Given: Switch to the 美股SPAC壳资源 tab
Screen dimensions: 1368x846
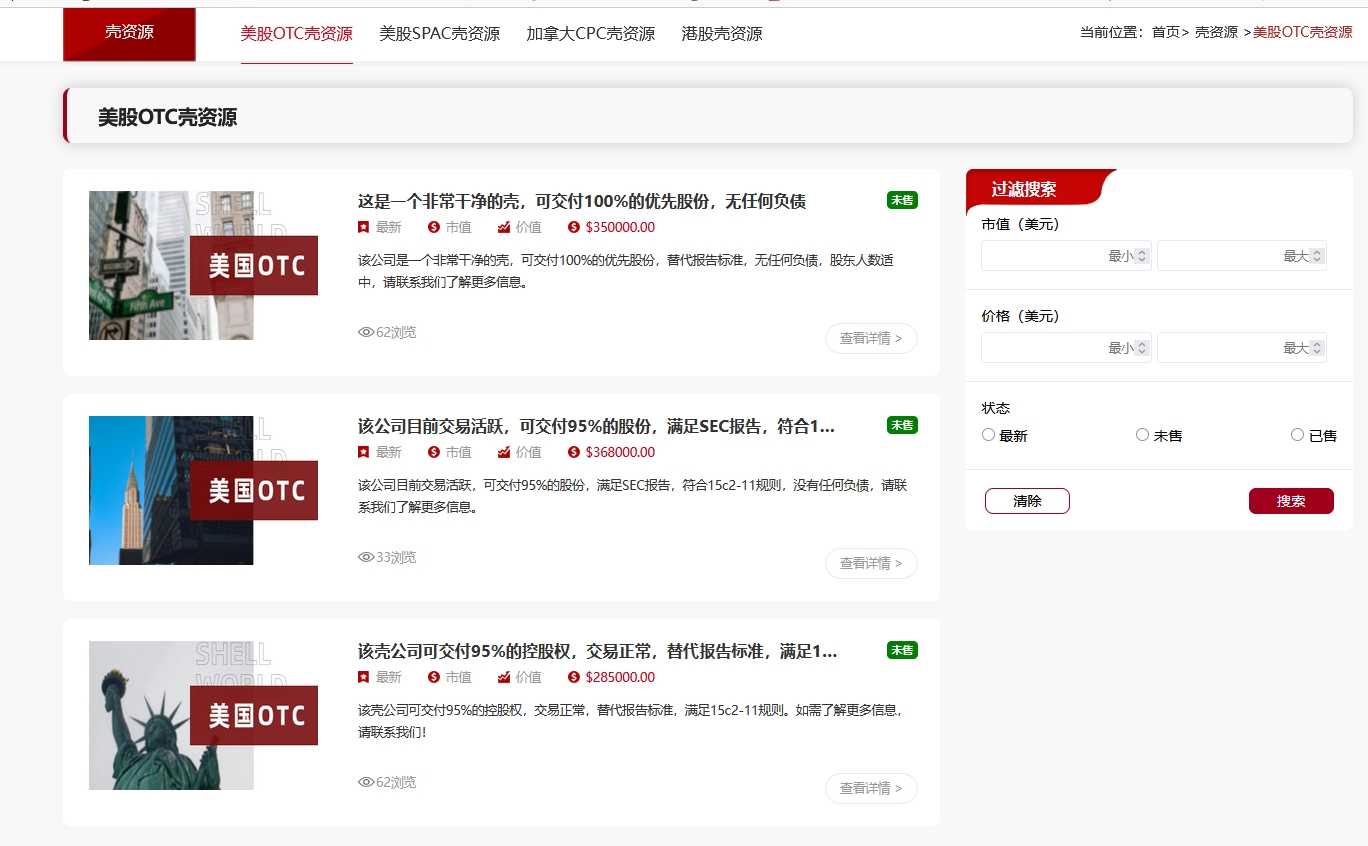Looking at the screenshot, I should pyautogui.click(x=440, y=33).
